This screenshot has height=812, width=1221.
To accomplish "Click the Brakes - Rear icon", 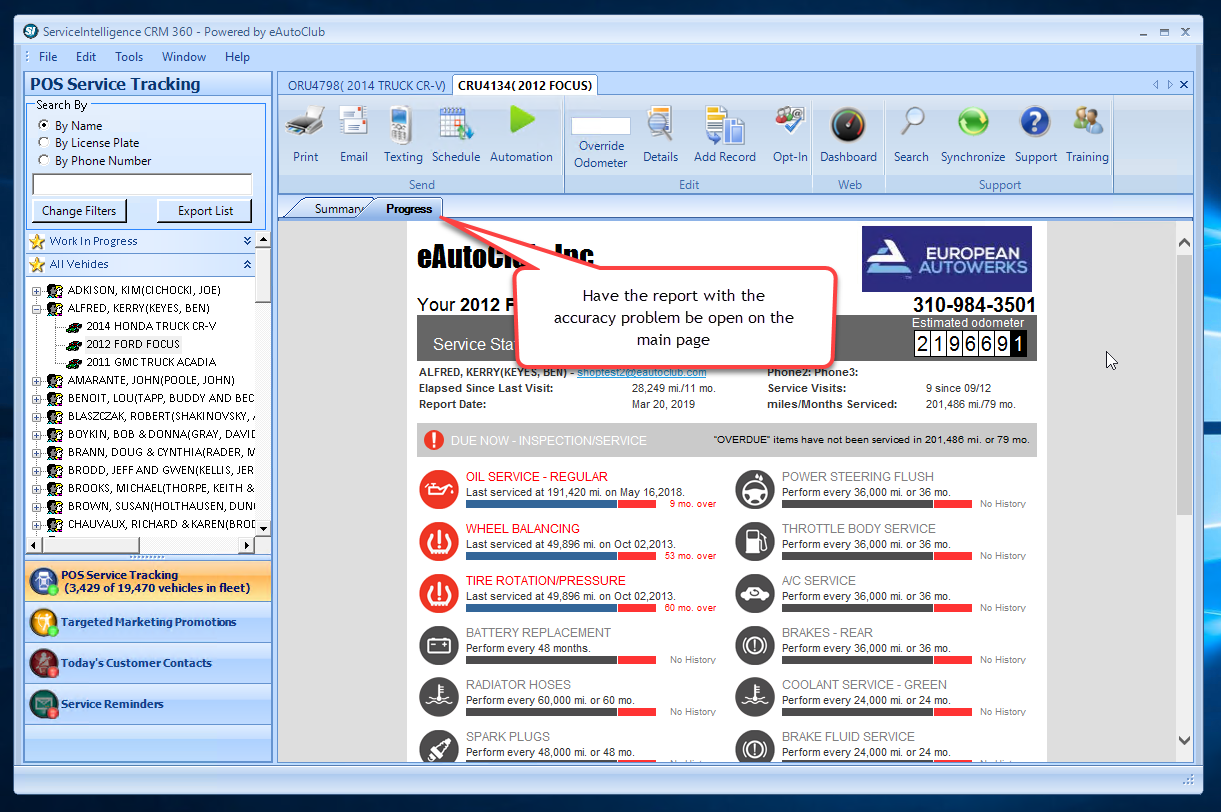I will 754,646.
